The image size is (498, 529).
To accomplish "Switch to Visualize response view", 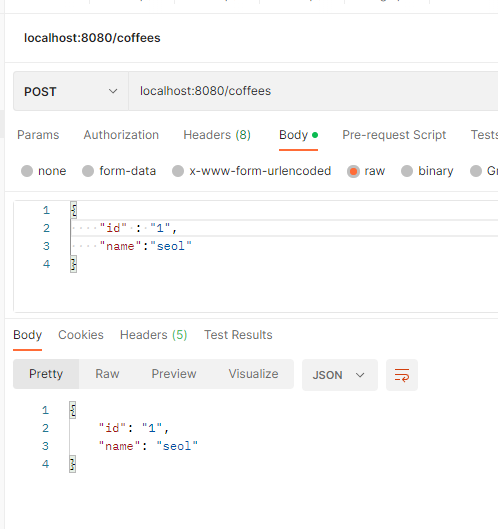I will tap(253, 374).
